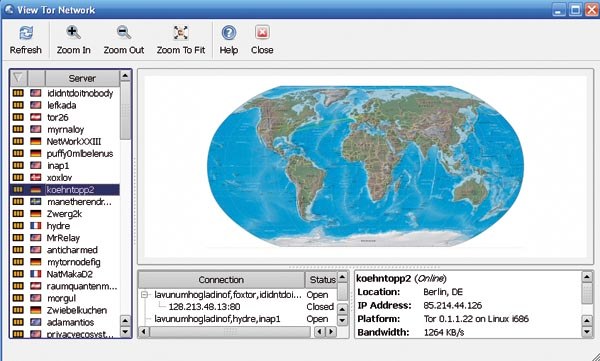Click the up arrow at the top of the server list scrollbar

tap(125, 76)
